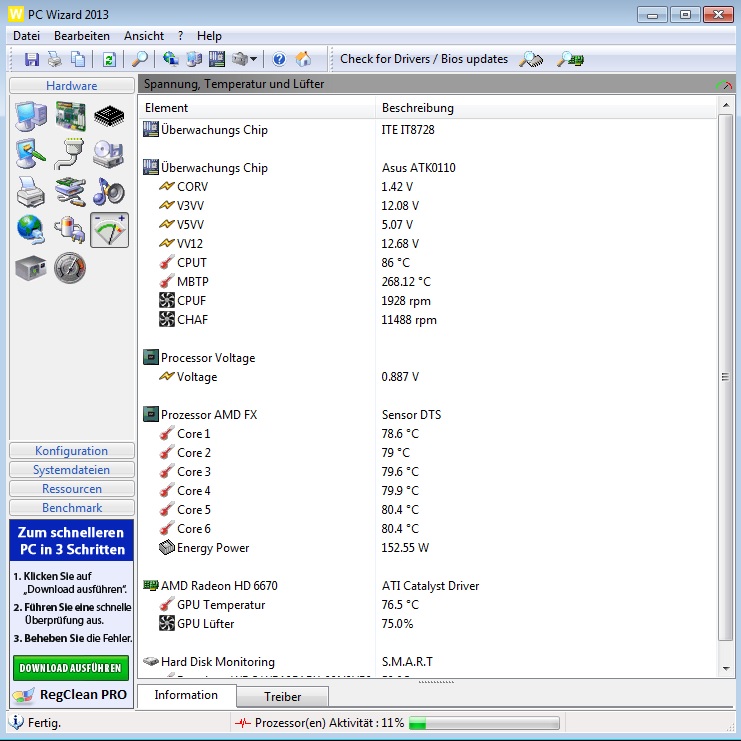Open the Power battery plug icon

coord(70,230)
